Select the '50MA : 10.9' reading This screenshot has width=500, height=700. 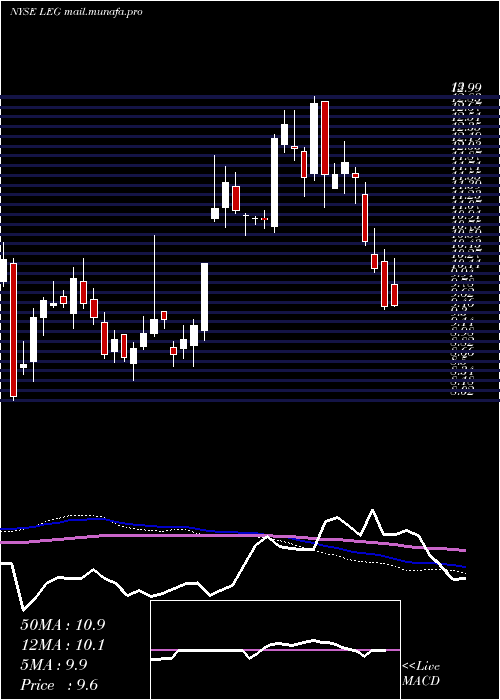click(62, 625)
